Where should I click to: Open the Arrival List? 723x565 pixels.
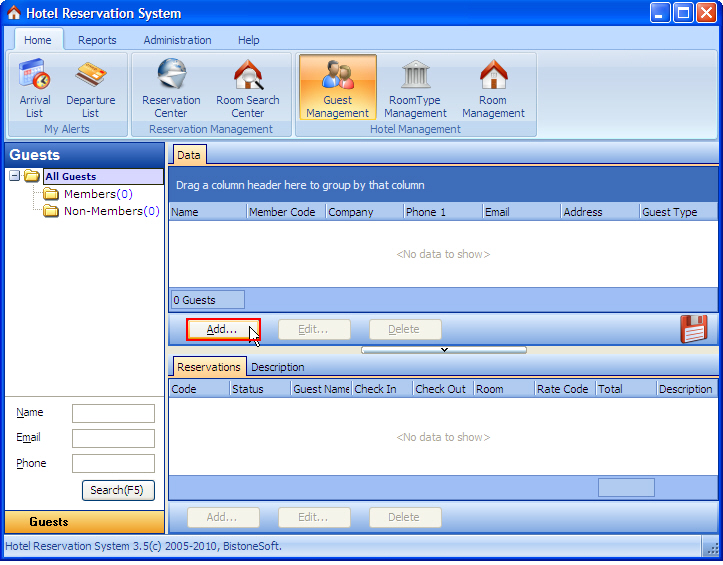35,88
